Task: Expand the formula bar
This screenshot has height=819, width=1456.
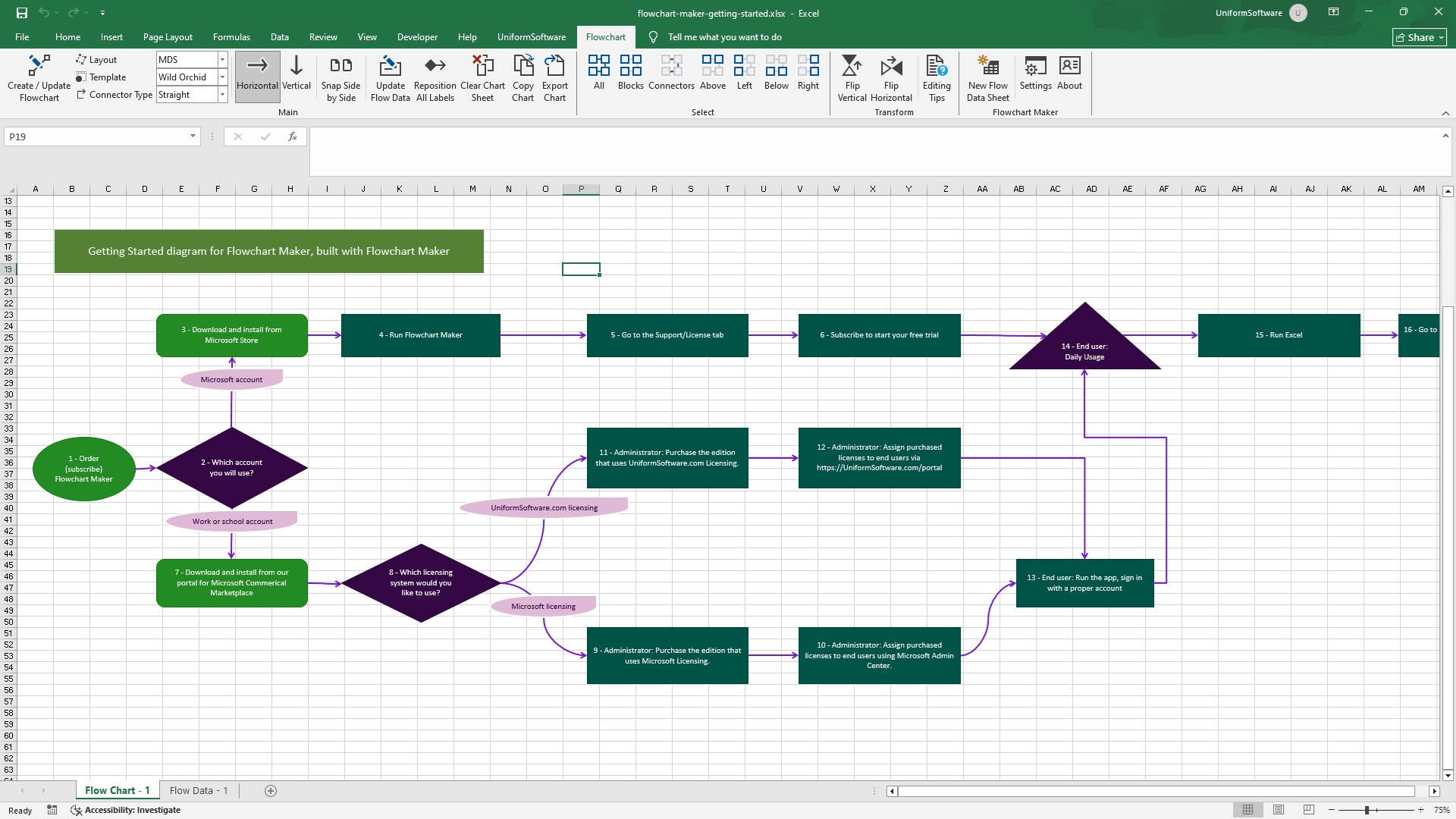Action: point(1445,136)
